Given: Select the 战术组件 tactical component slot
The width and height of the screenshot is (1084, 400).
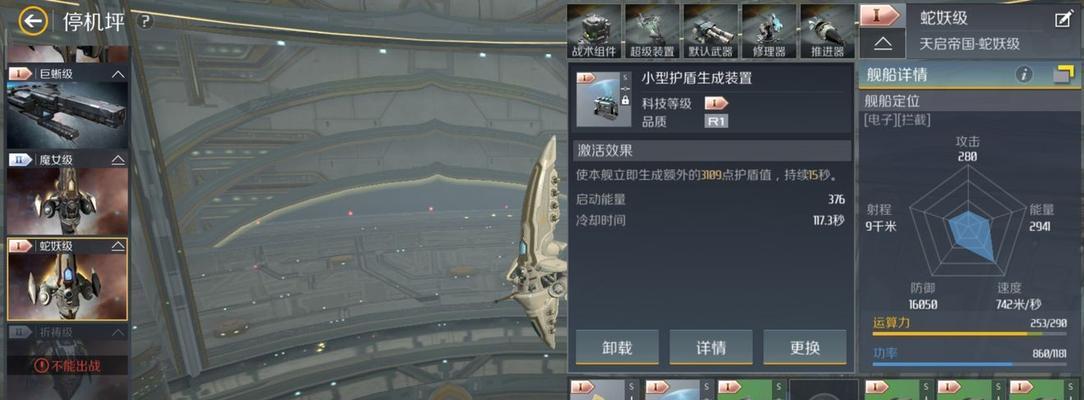Looking at the screenshot, I should coord(594,31).
